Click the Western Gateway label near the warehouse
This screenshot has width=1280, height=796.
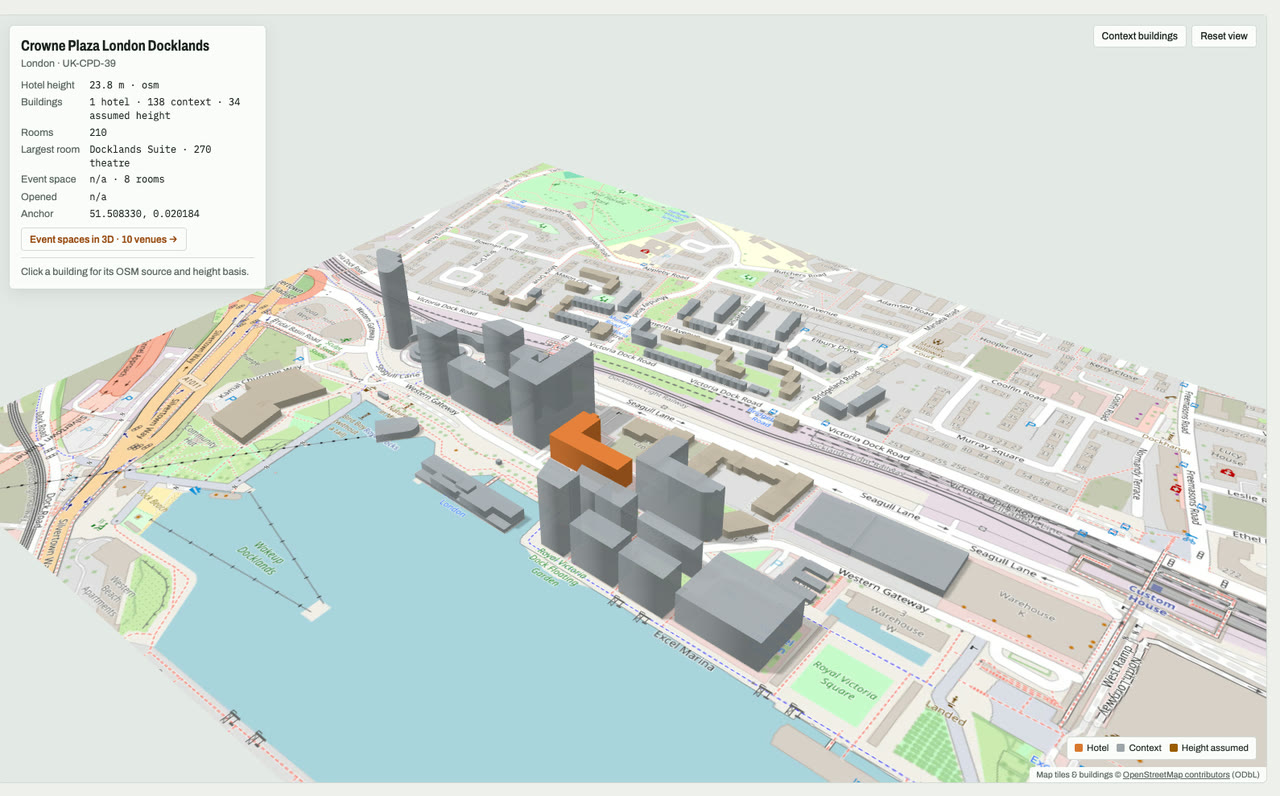[x=884, y=592]
